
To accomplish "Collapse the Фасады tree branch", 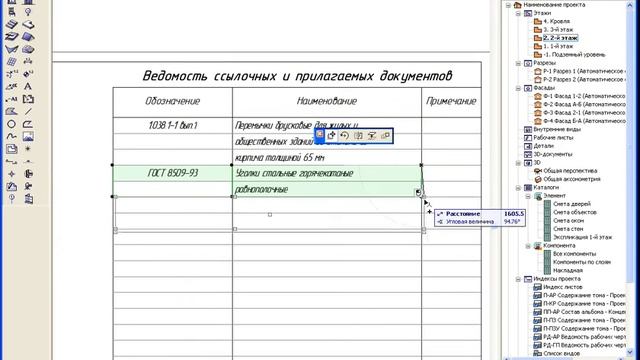I will pos(518,88).
